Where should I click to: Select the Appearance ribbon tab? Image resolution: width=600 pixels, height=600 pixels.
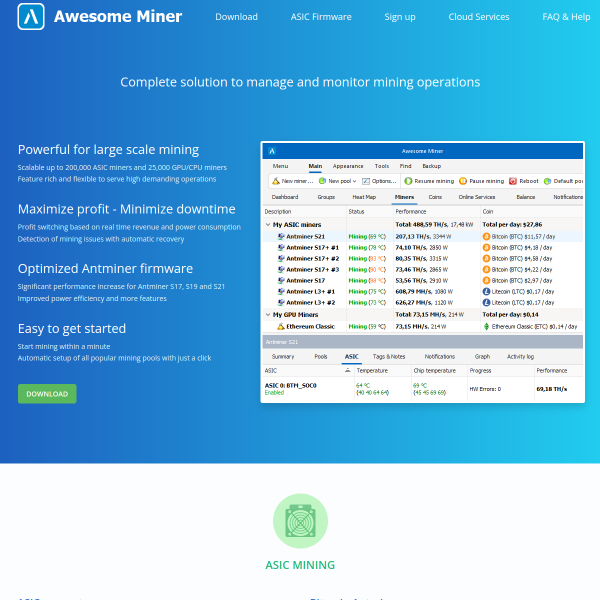[348, 166]
